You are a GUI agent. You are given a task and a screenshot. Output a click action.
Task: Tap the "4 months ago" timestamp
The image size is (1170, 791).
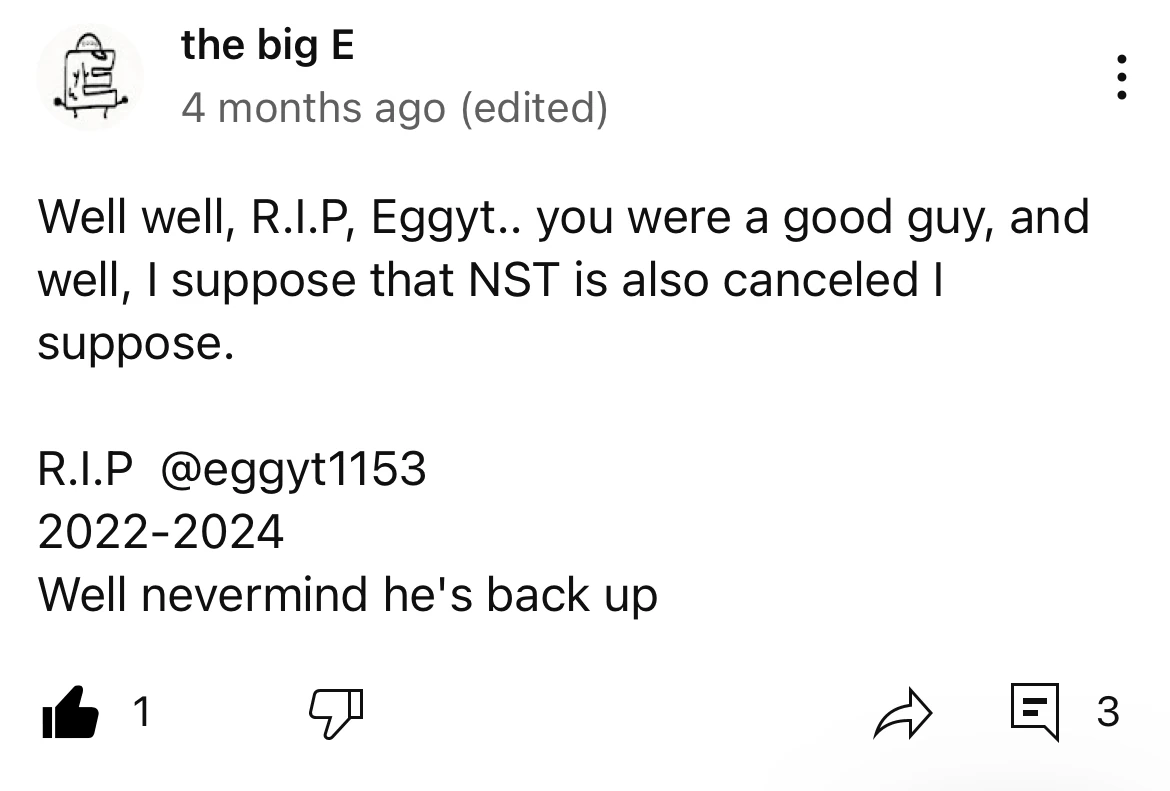[x=312, y=108]
